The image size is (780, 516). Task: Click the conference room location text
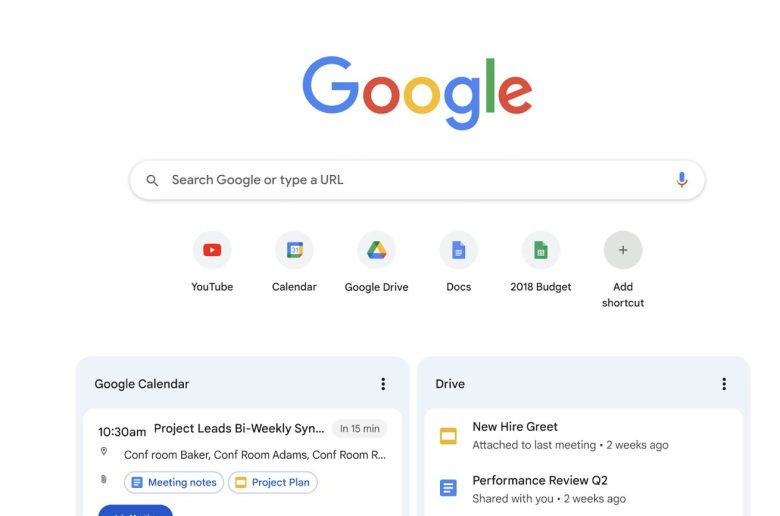coord(255,455)
